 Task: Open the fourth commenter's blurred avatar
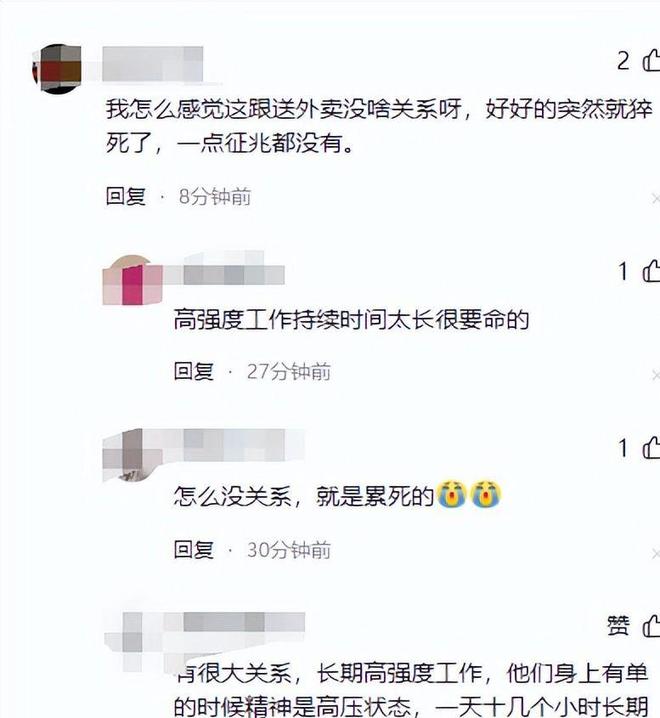[x=133, y=641]
